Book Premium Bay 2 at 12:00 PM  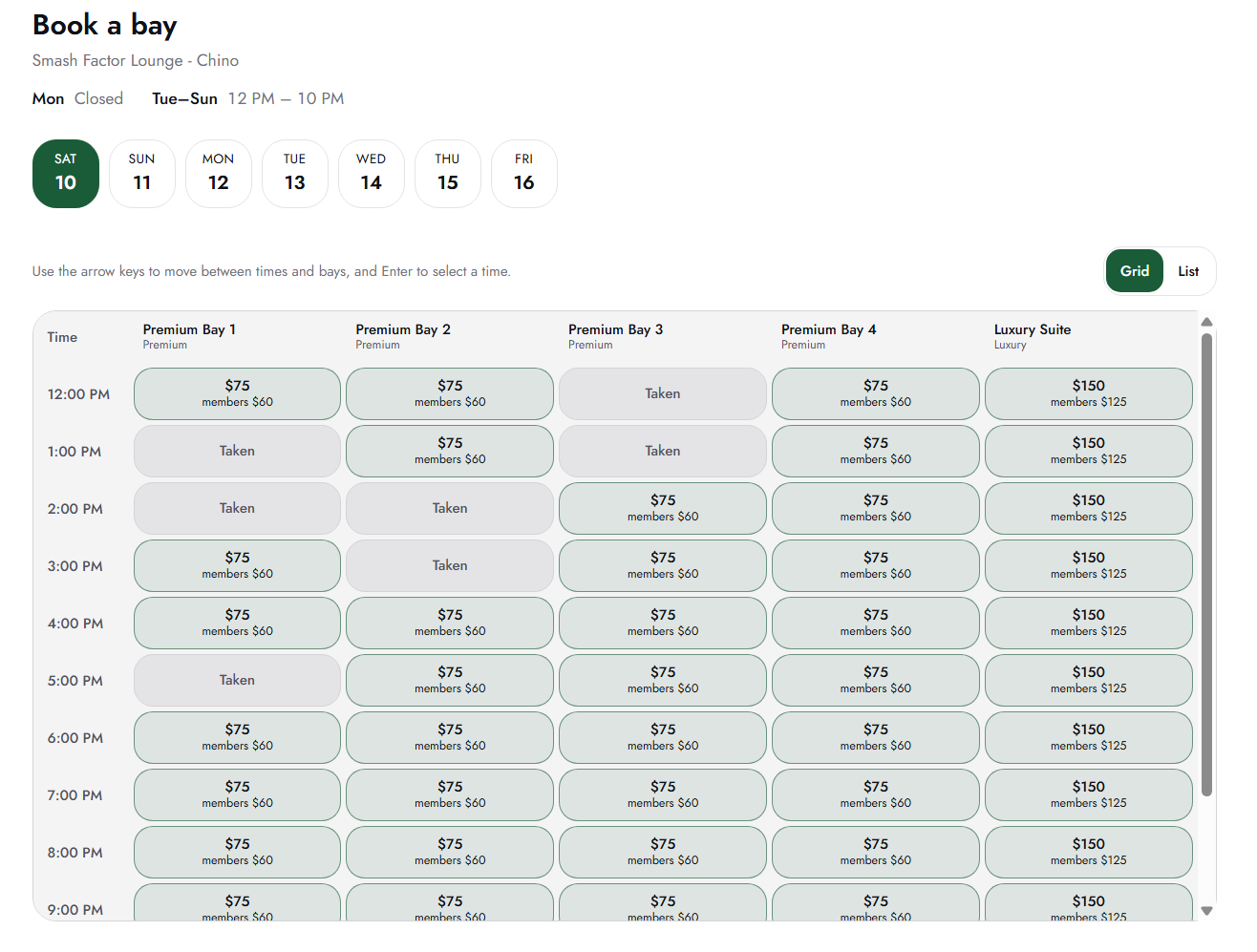(450, 393)
